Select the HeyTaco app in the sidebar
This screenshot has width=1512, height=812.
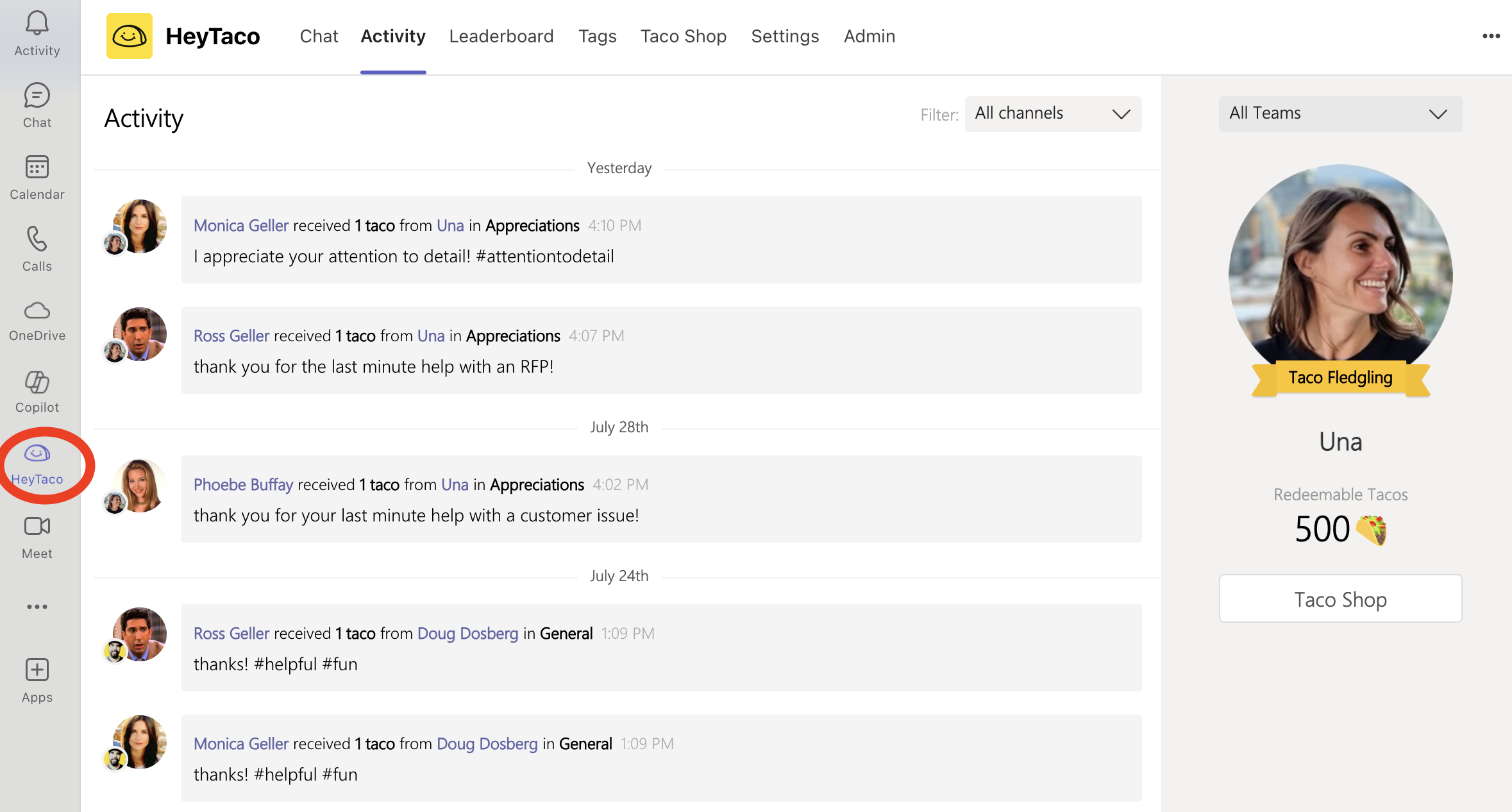pos(37,464)
